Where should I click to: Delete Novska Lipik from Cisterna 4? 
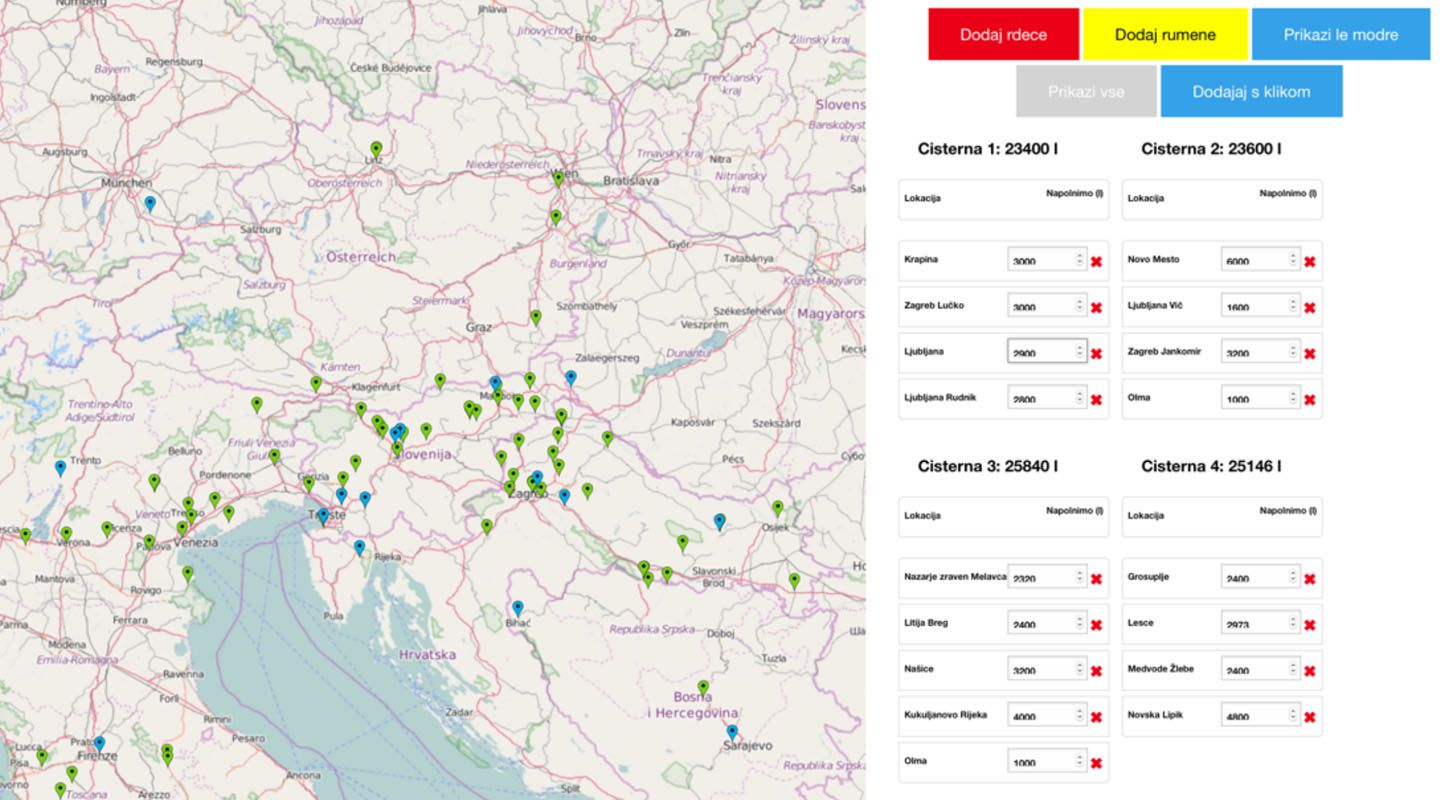click(1309, 717)
